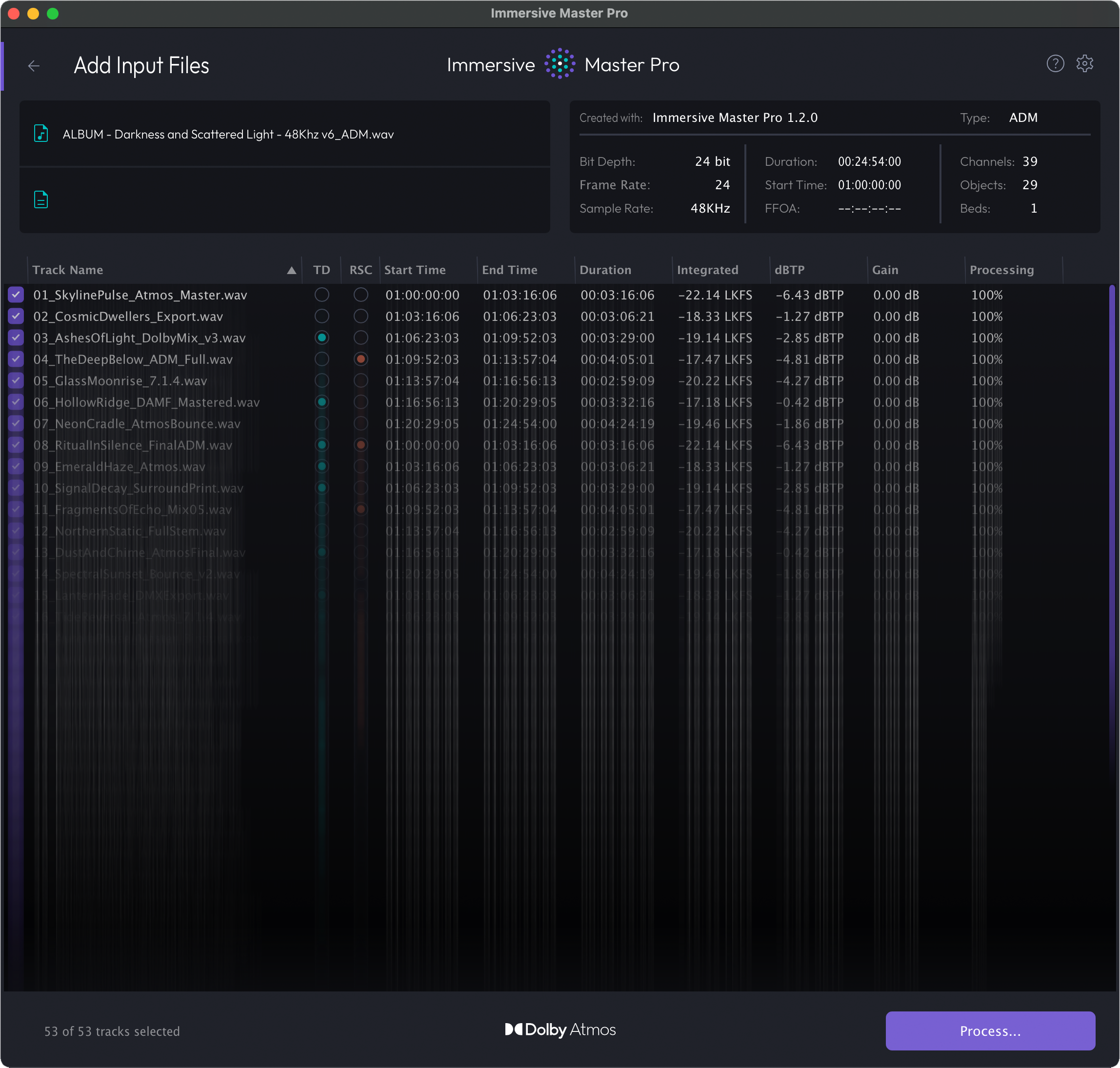Uncheck the 06_HollowRidge_DAMF_Mastered.wav checkbox
The height and width of the screenshot is (1068, 1120).
(x=16, y=402)
